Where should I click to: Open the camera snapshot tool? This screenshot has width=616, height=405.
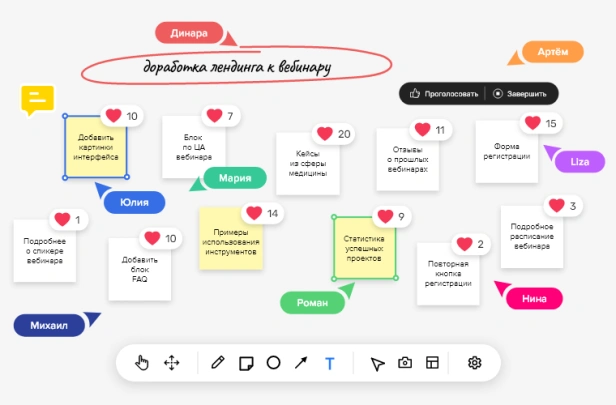click(405, 363)
